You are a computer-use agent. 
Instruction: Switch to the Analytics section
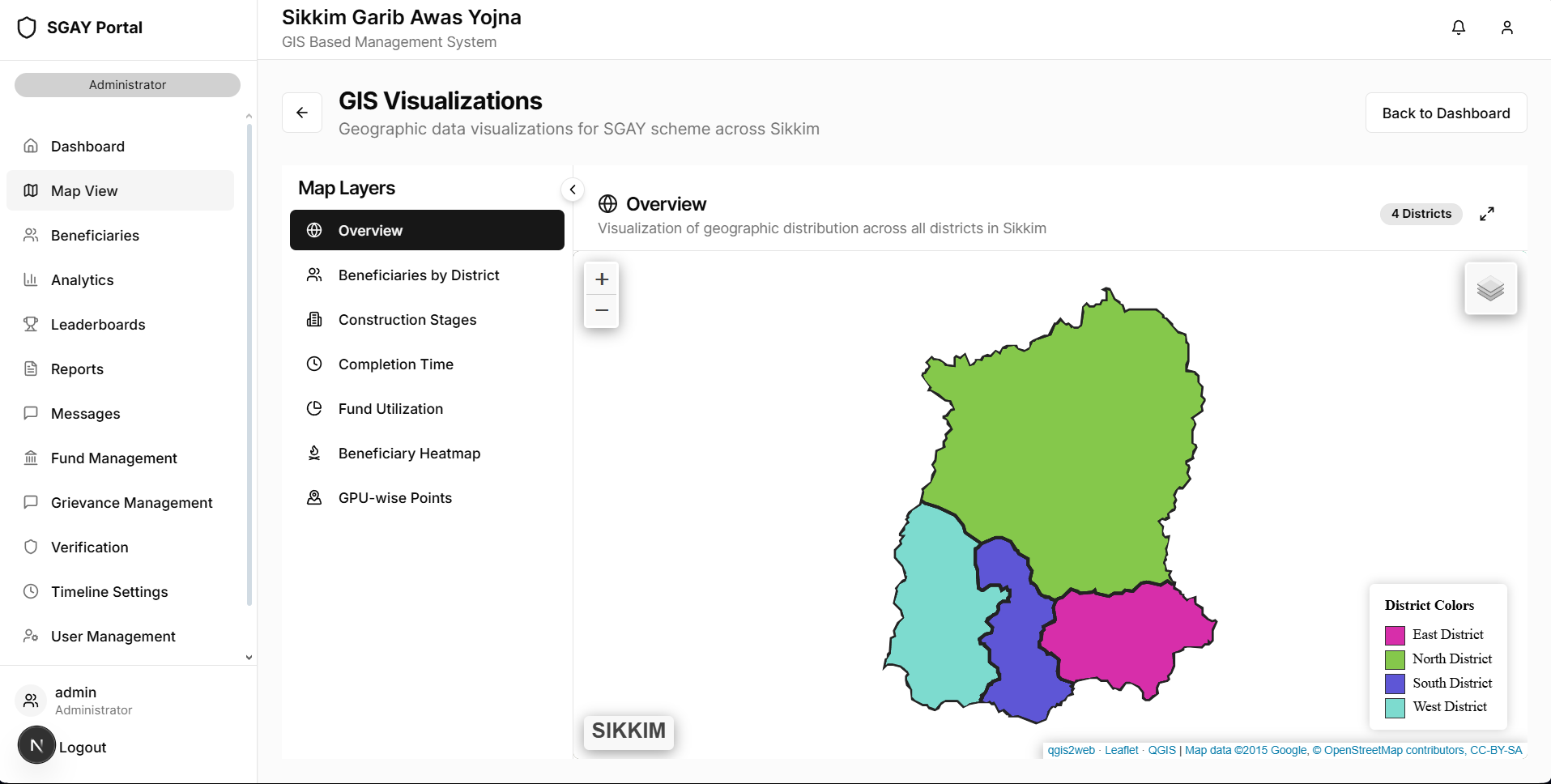(83, 279)
